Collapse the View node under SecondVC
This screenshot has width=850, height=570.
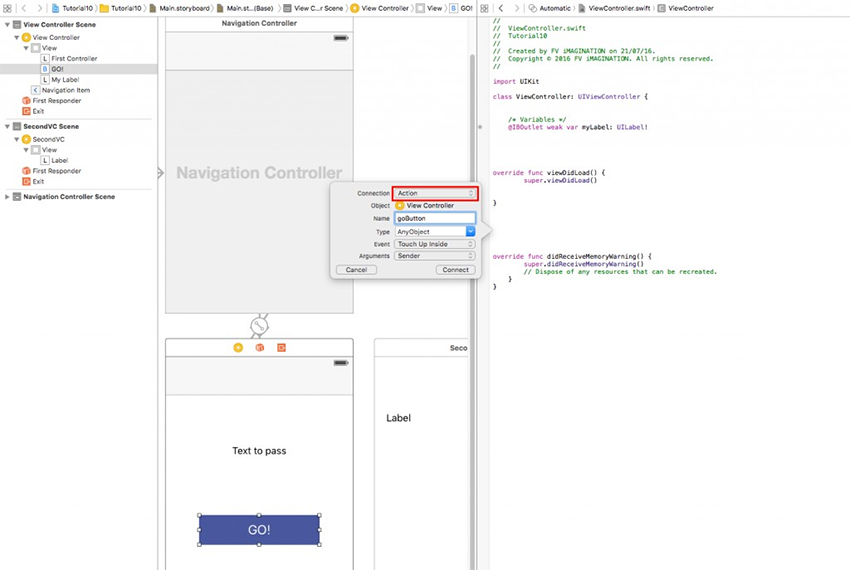tap(26, 150)
